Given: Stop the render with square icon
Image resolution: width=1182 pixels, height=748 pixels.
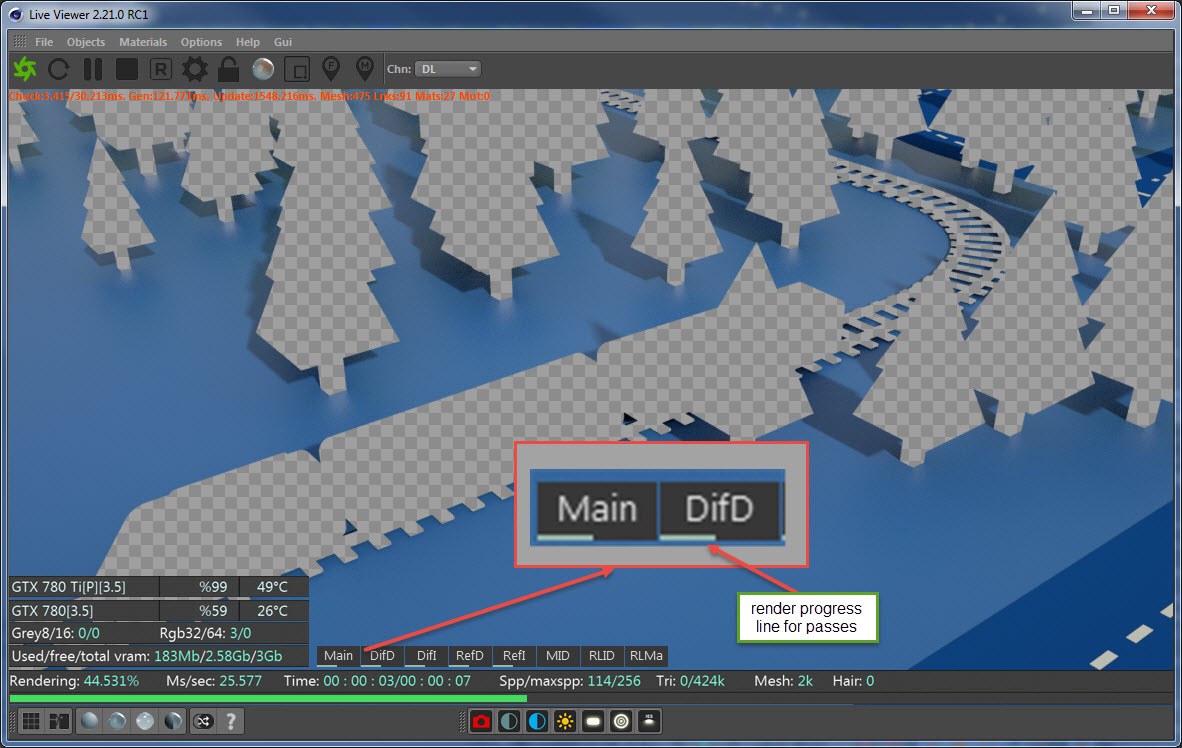Looking at the screenshot, I should tap(127, 69).
